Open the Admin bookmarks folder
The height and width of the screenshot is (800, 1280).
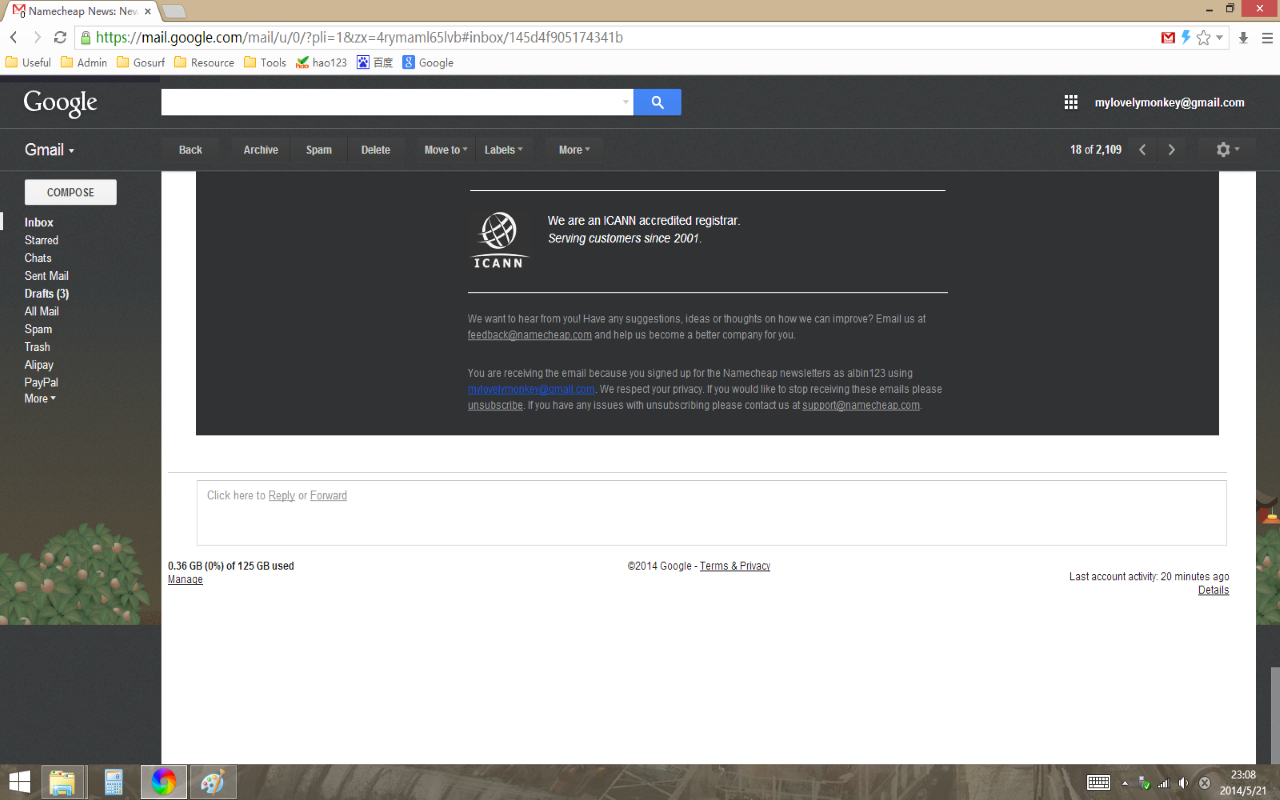pyautogui.click(x=83, y=62)
